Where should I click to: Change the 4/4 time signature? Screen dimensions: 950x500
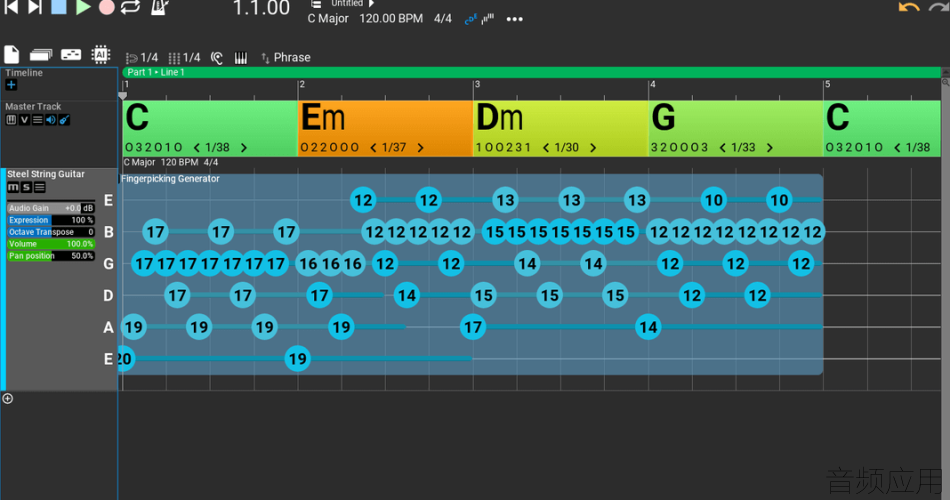443,19
